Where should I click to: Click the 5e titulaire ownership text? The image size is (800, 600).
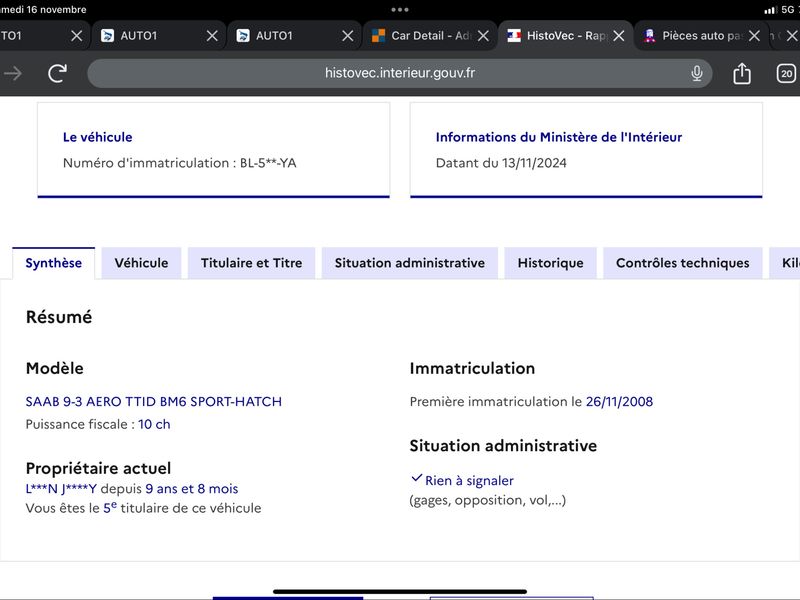pos(143,508)
